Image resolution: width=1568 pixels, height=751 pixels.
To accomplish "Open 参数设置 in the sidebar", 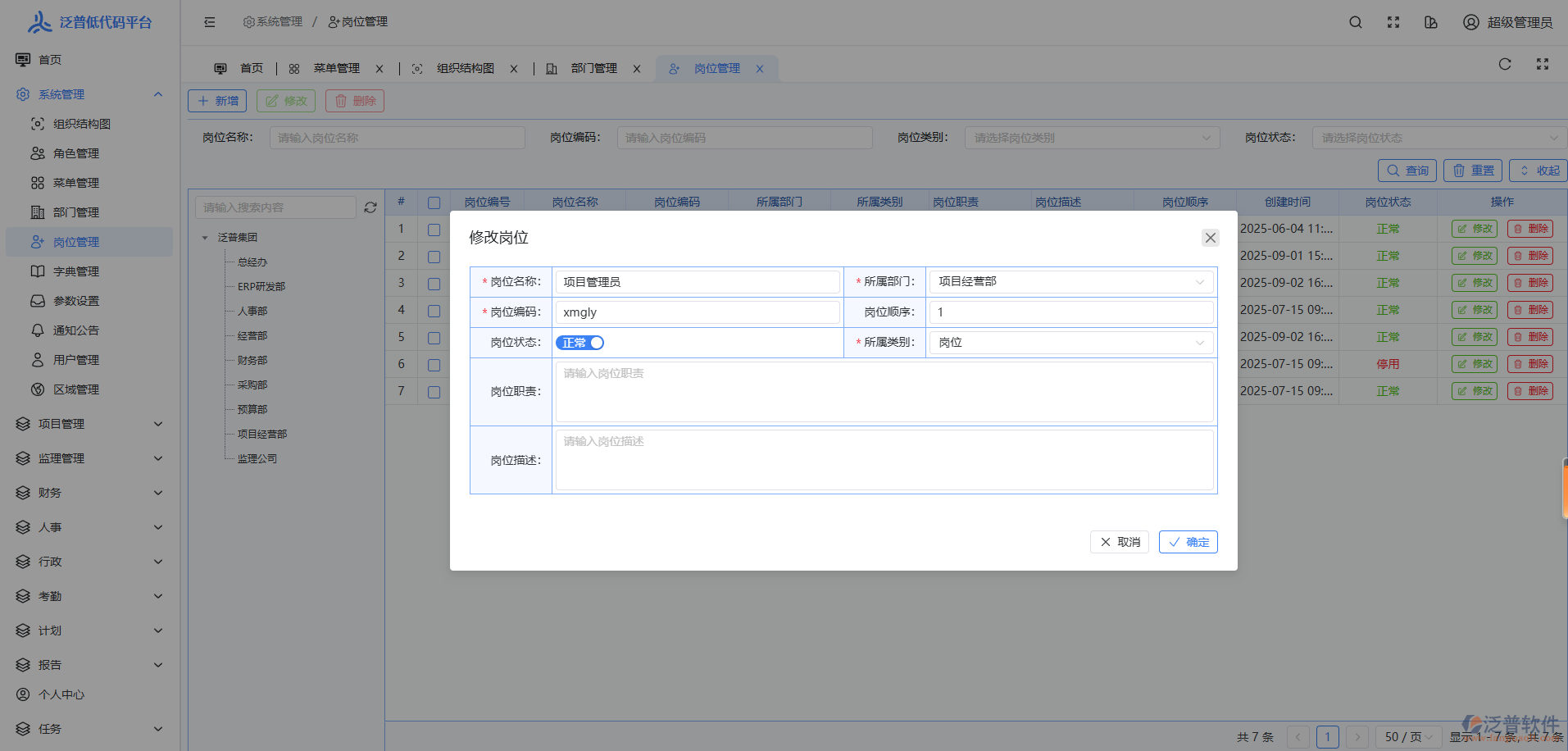I will click(x=75, y=301).
